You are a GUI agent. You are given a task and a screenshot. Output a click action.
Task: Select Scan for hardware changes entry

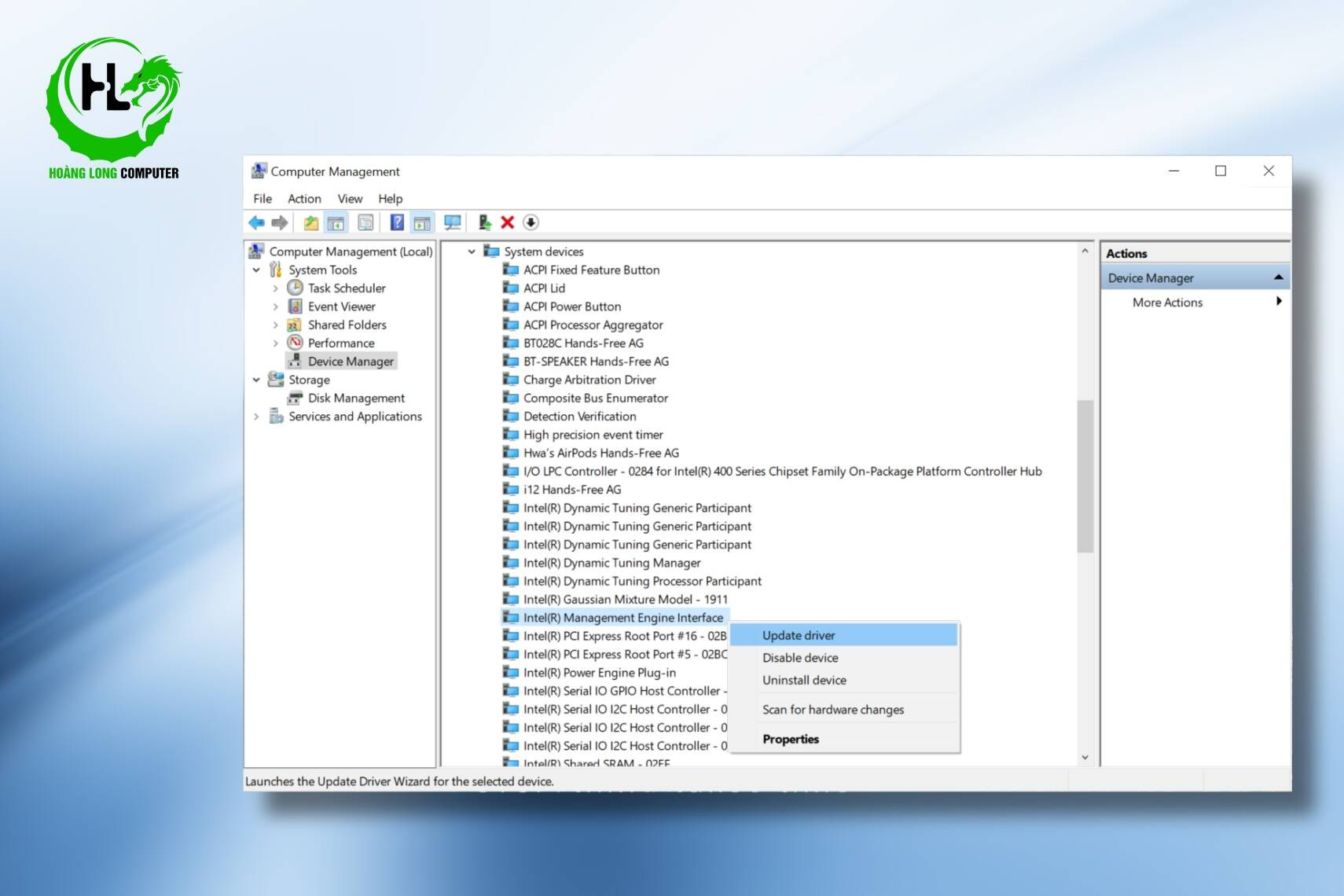click(844, 710)
